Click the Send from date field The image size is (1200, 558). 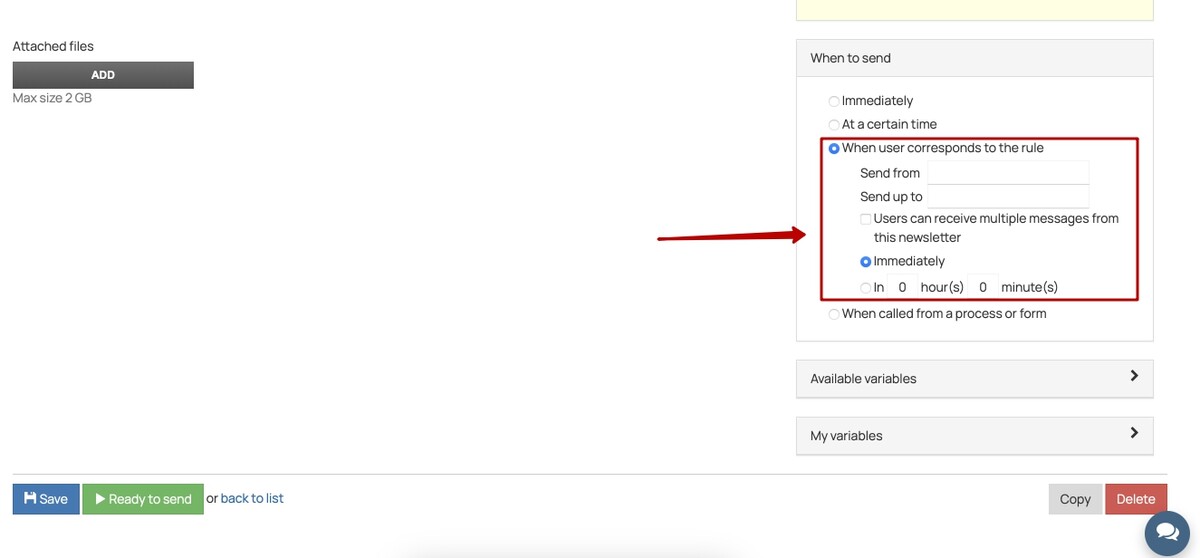click(x=1008, y=172)
